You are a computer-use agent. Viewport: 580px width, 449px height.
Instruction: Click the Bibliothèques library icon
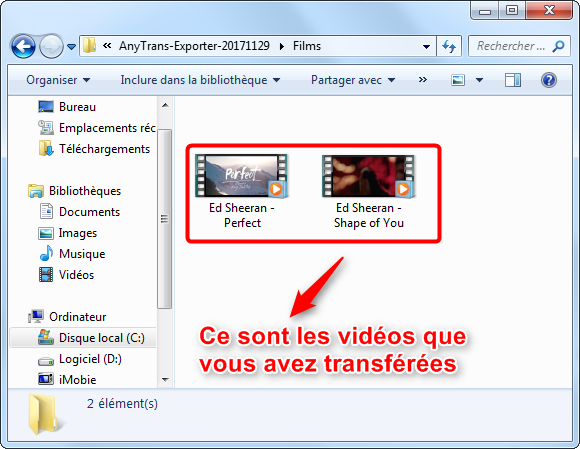click(36, 191)
